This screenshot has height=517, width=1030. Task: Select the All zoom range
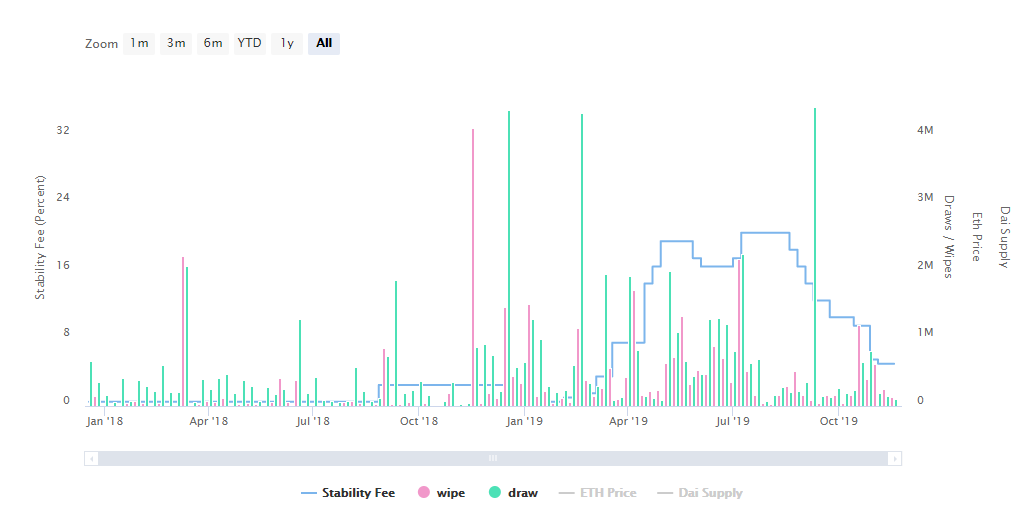[x=324, y=43]
